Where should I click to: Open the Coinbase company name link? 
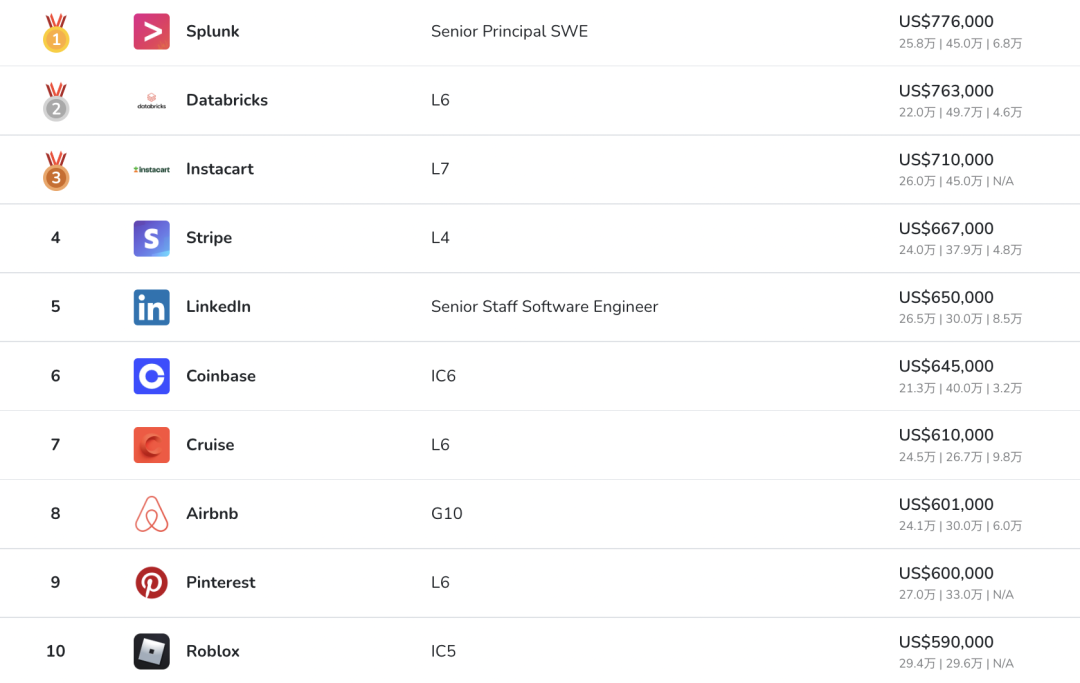click(220, 376)
